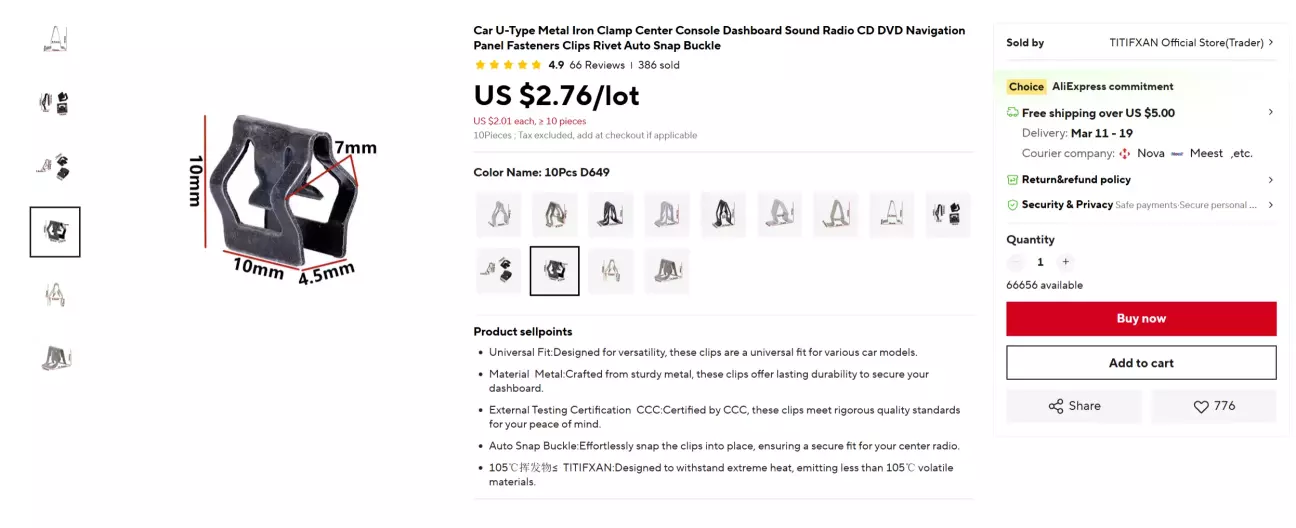Viewport: 1296px width, 528px height.
Task: Expand the Security & Privacy chevron
Action: point(1271,205)
